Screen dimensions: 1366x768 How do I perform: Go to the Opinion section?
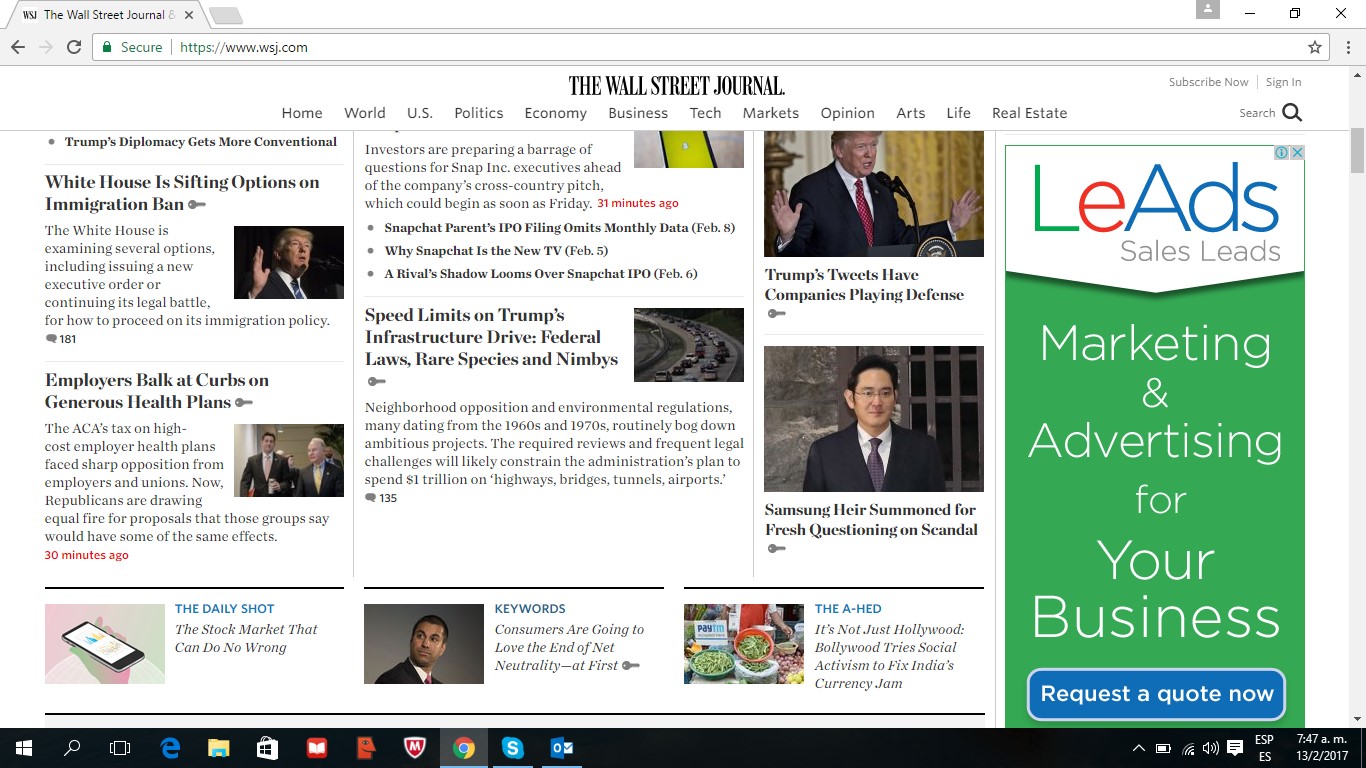pos(848,113)
